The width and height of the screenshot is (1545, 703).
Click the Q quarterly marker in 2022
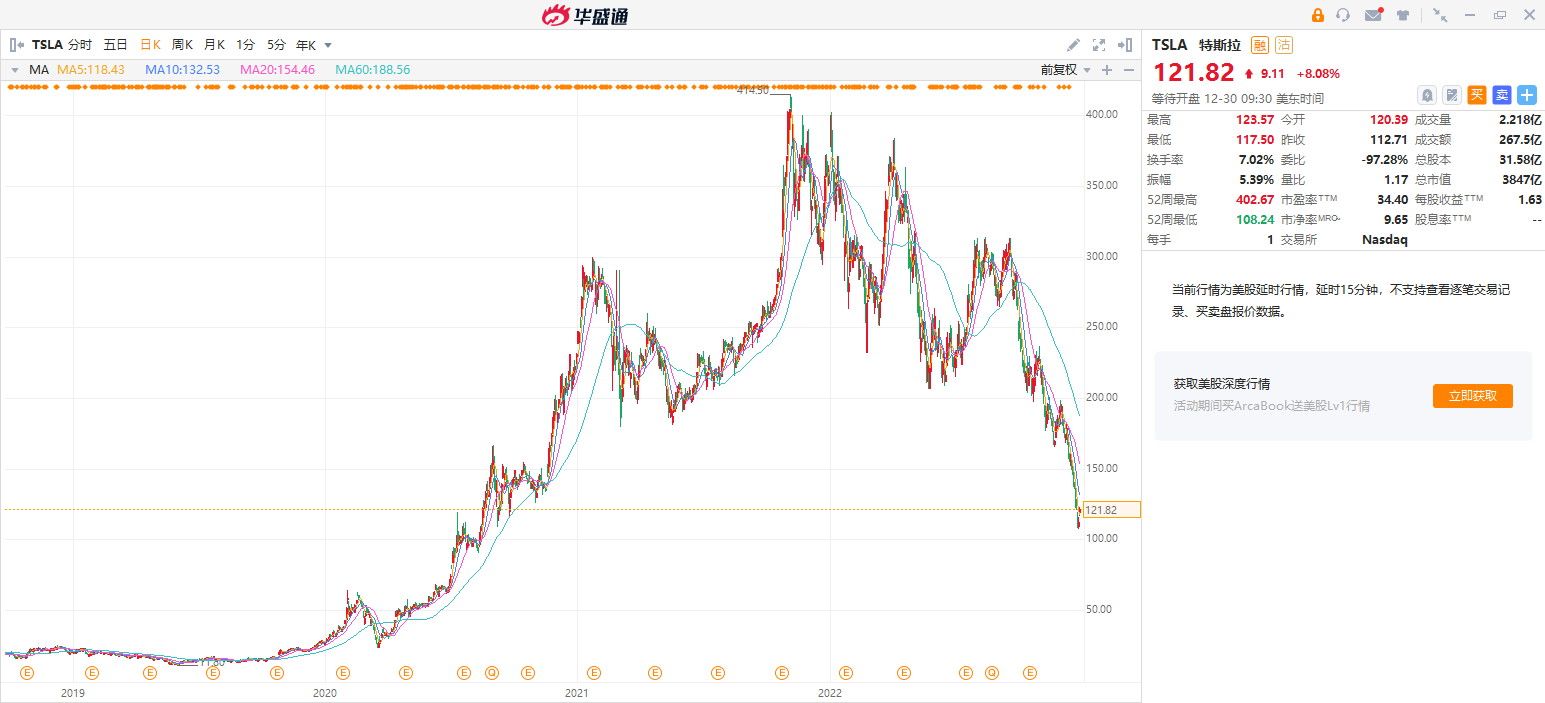point(992,673)
